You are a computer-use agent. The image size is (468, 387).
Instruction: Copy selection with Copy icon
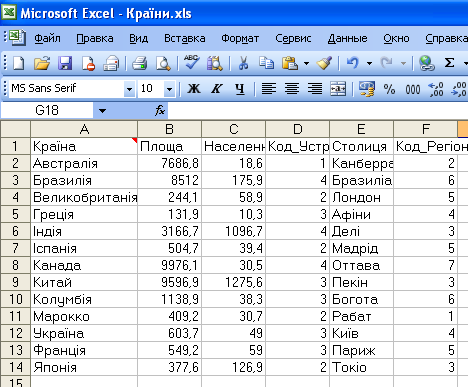click(266, 63)
